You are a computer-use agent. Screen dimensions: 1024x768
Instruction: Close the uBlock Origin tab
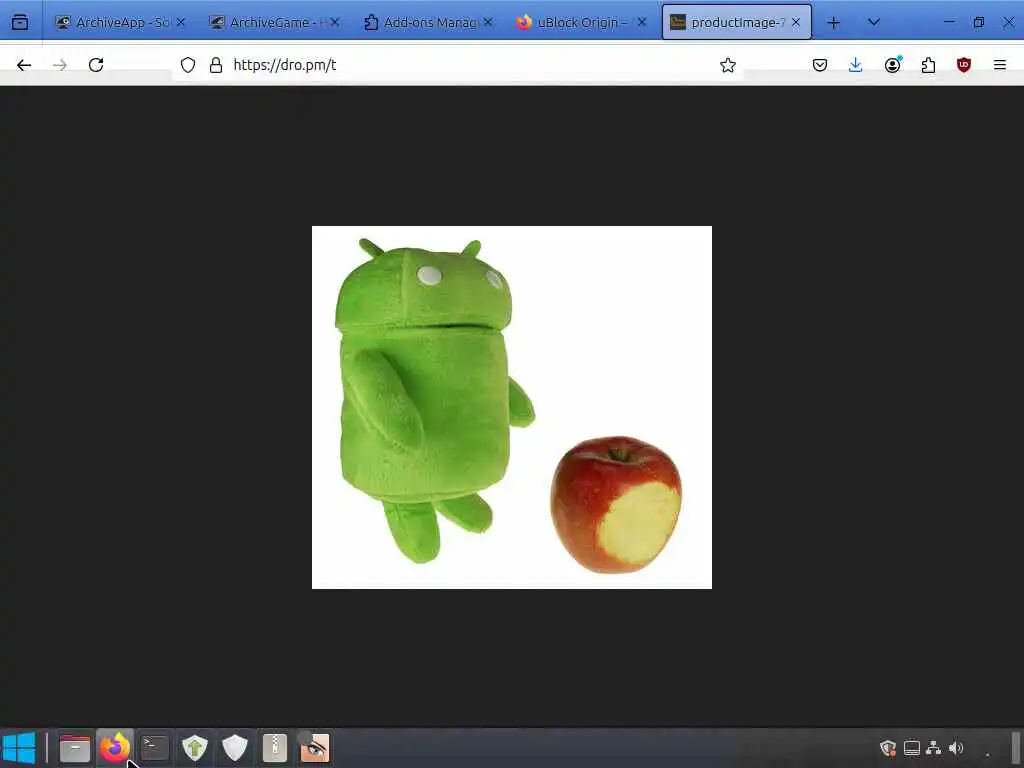(642, 22)
